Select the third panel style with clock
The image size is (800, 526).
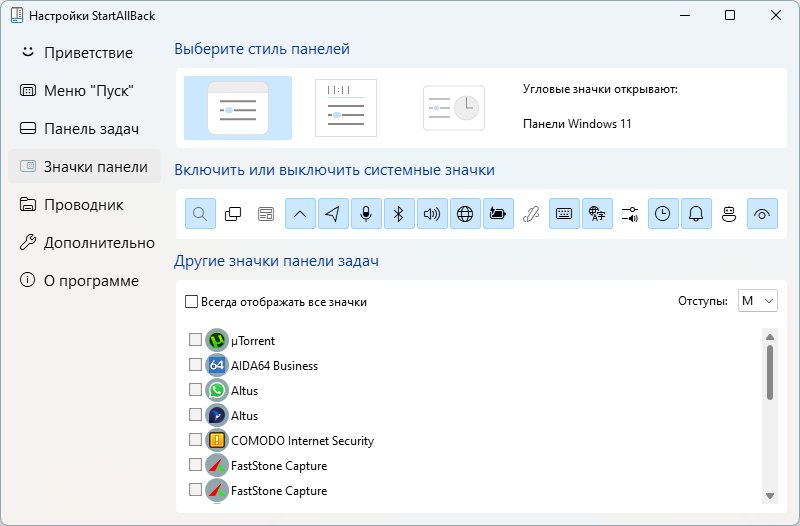tap(454, 108)
